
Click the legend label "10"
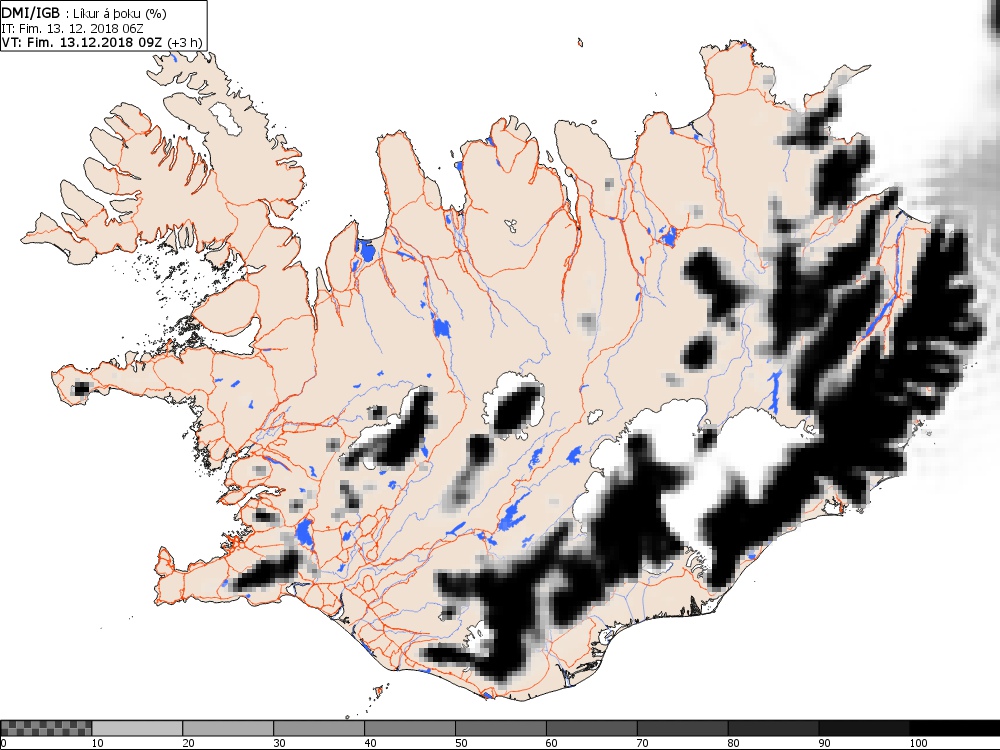[x=98, y=743]
